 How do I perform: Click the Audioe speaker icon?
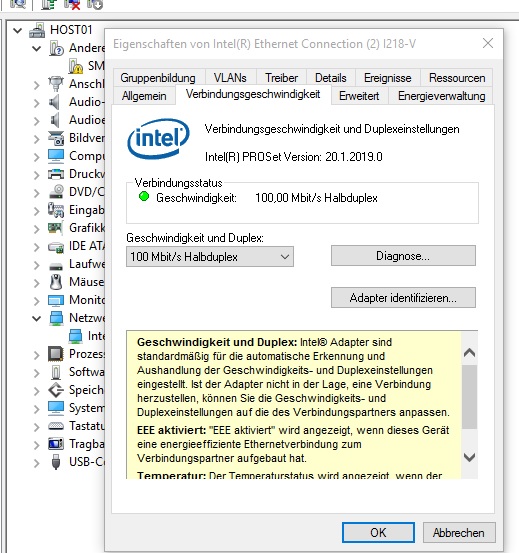(56, 120)
